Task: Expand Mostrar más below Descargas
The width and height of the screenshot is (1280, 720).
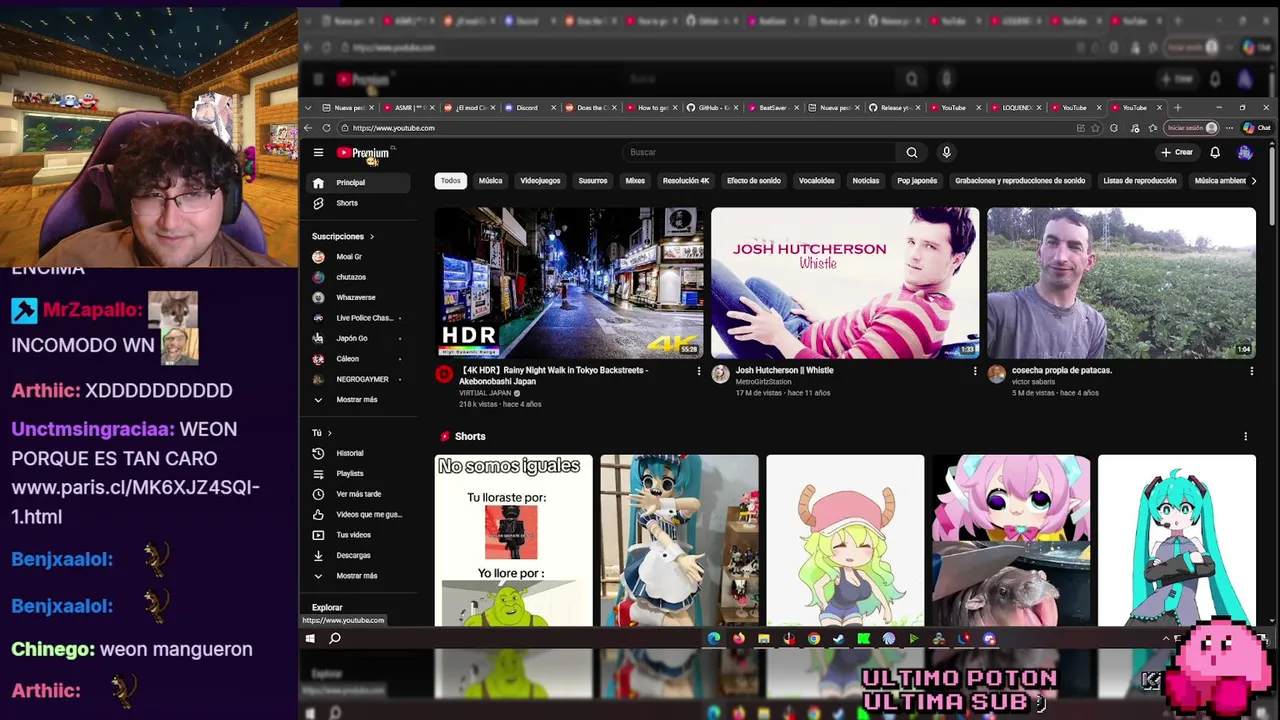Action: pos(359,576)
